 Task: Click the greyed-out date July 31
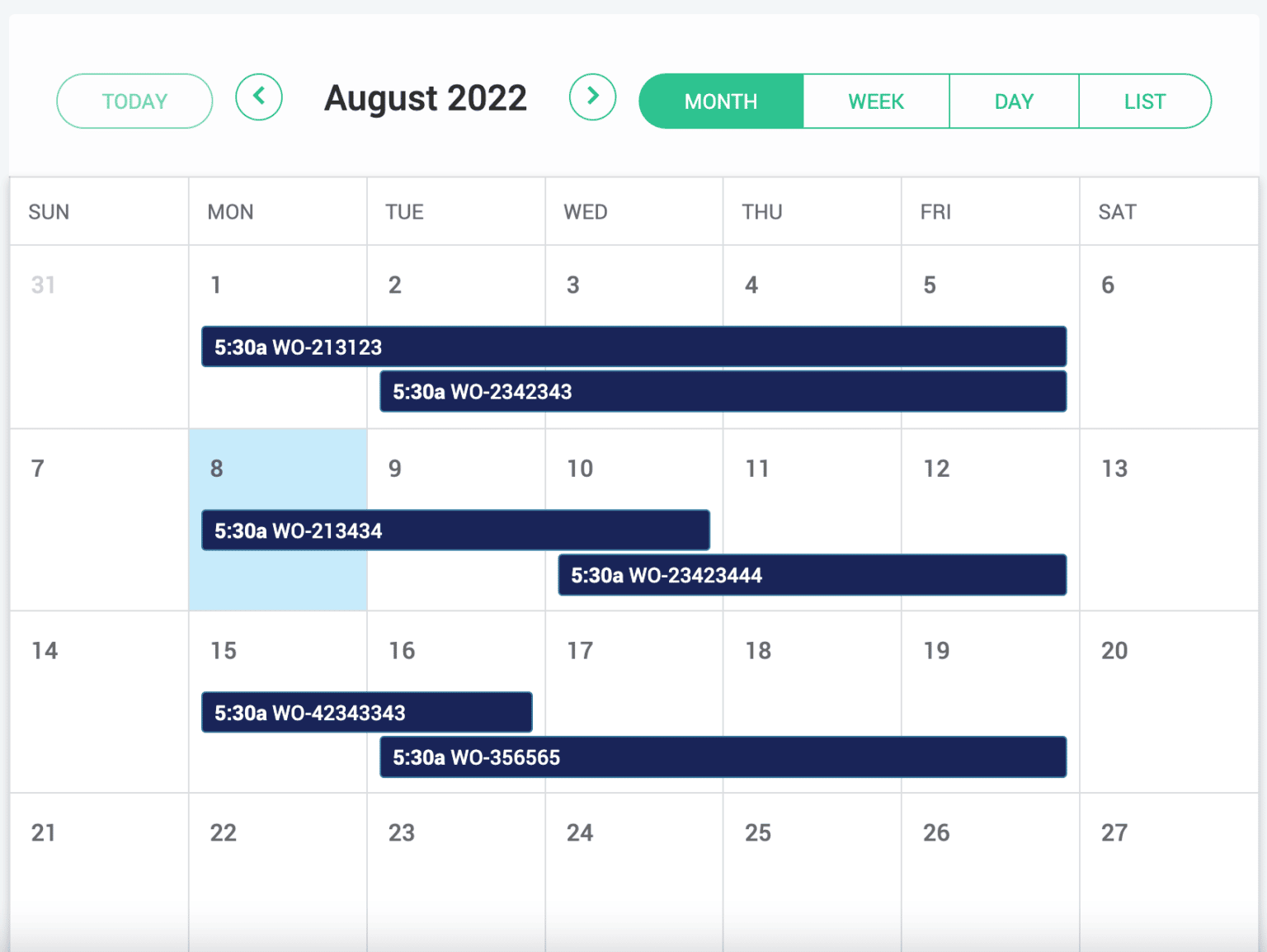[44, 285]
